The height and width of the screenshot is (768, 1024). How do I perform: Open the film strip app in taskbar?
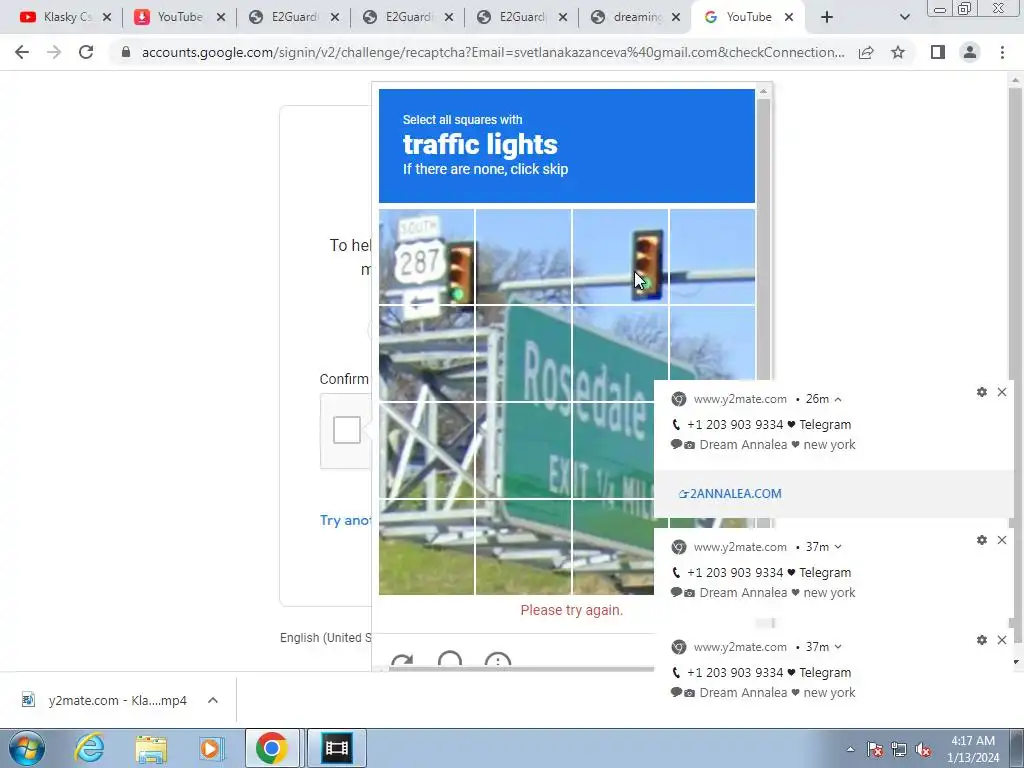[x=336, y=748]
